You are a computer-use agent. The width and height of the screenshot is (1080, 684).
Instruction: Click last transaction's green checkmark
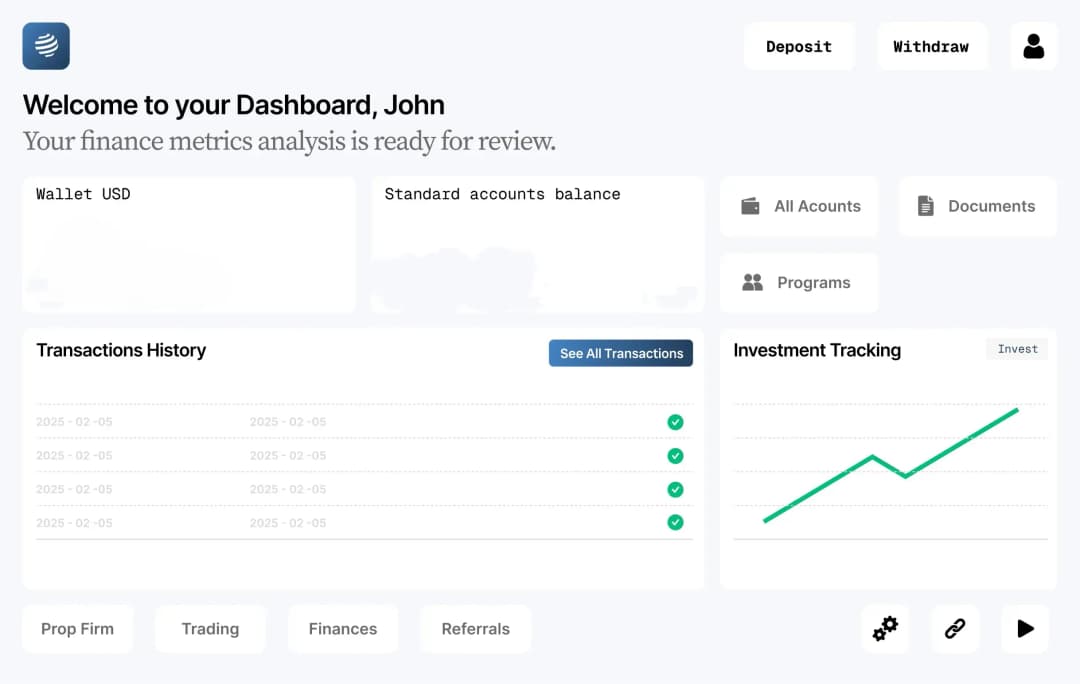[675, 522]
